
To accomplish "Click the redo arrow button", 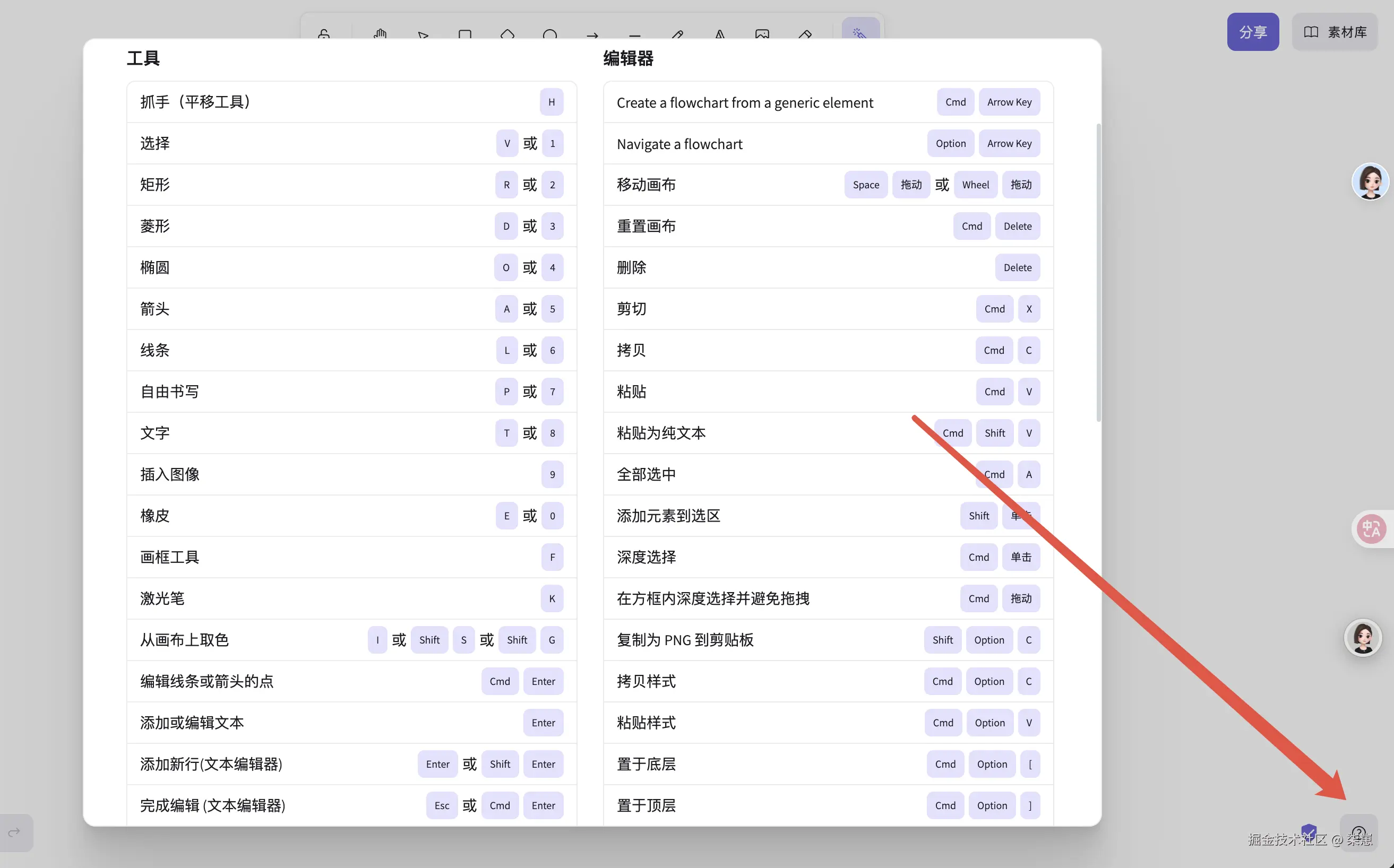I will point(15,832).
